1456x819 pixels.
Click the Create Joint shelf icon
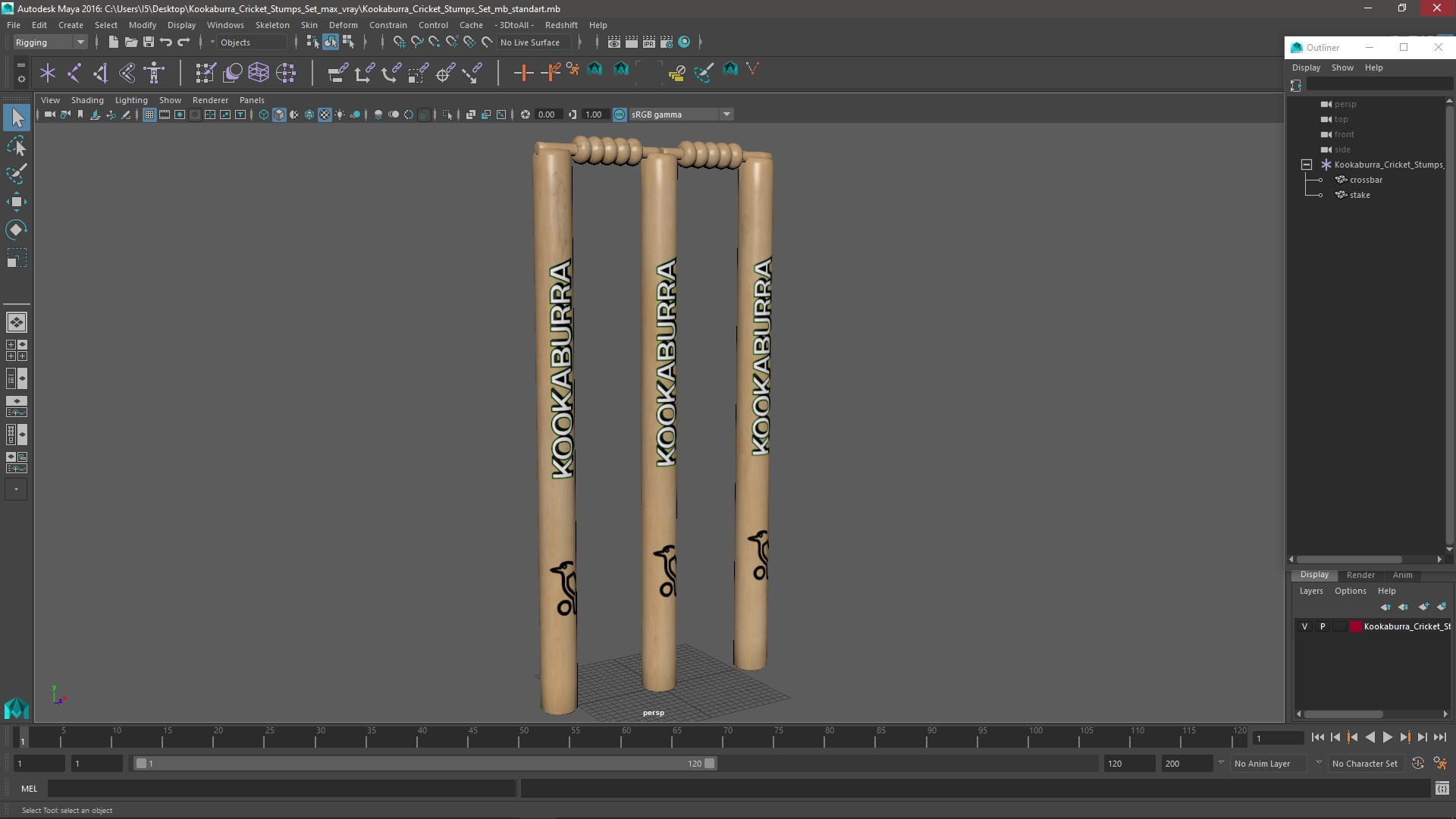click(x=74, y=73)
